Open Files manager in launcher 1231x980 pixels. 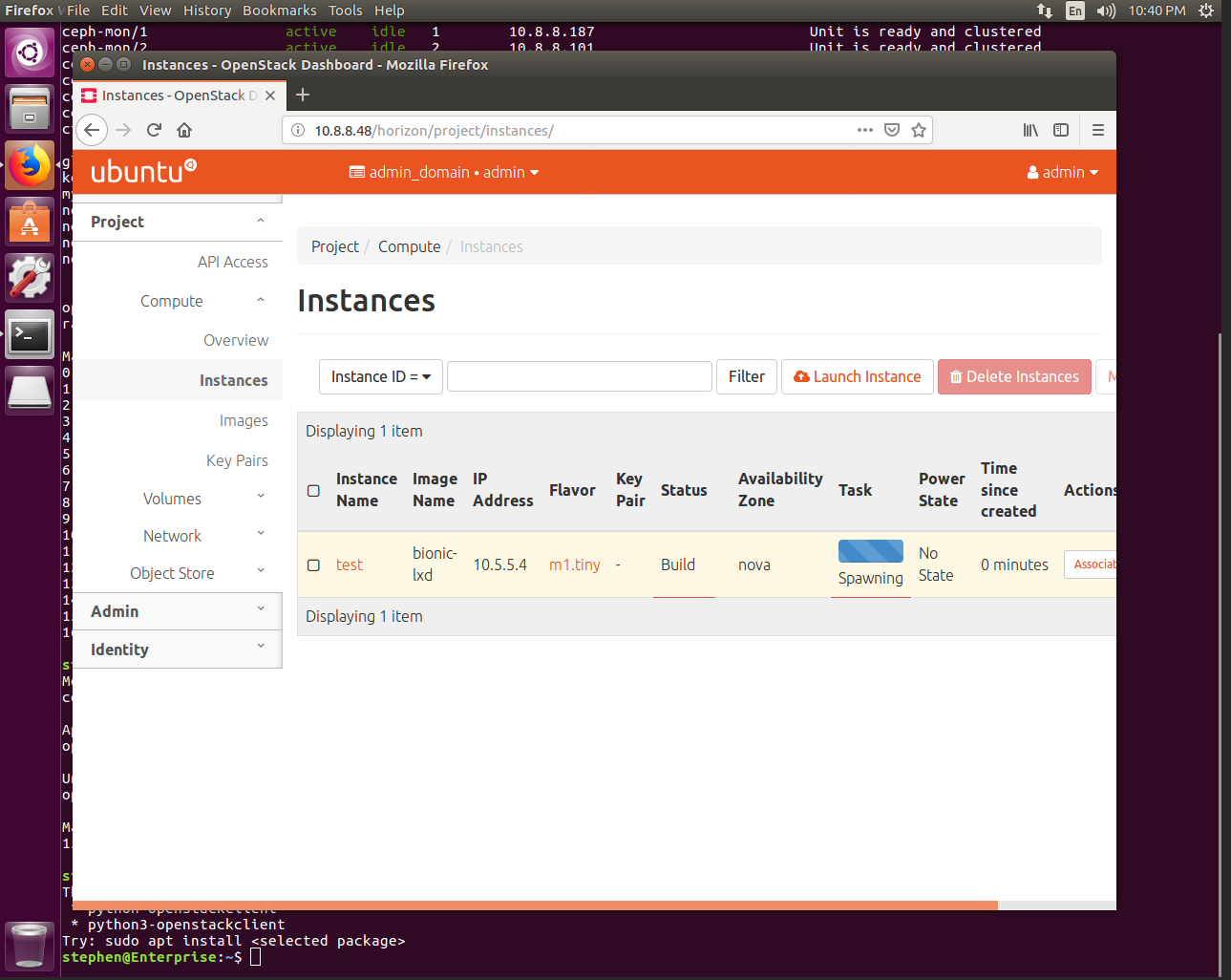(30, 108)
